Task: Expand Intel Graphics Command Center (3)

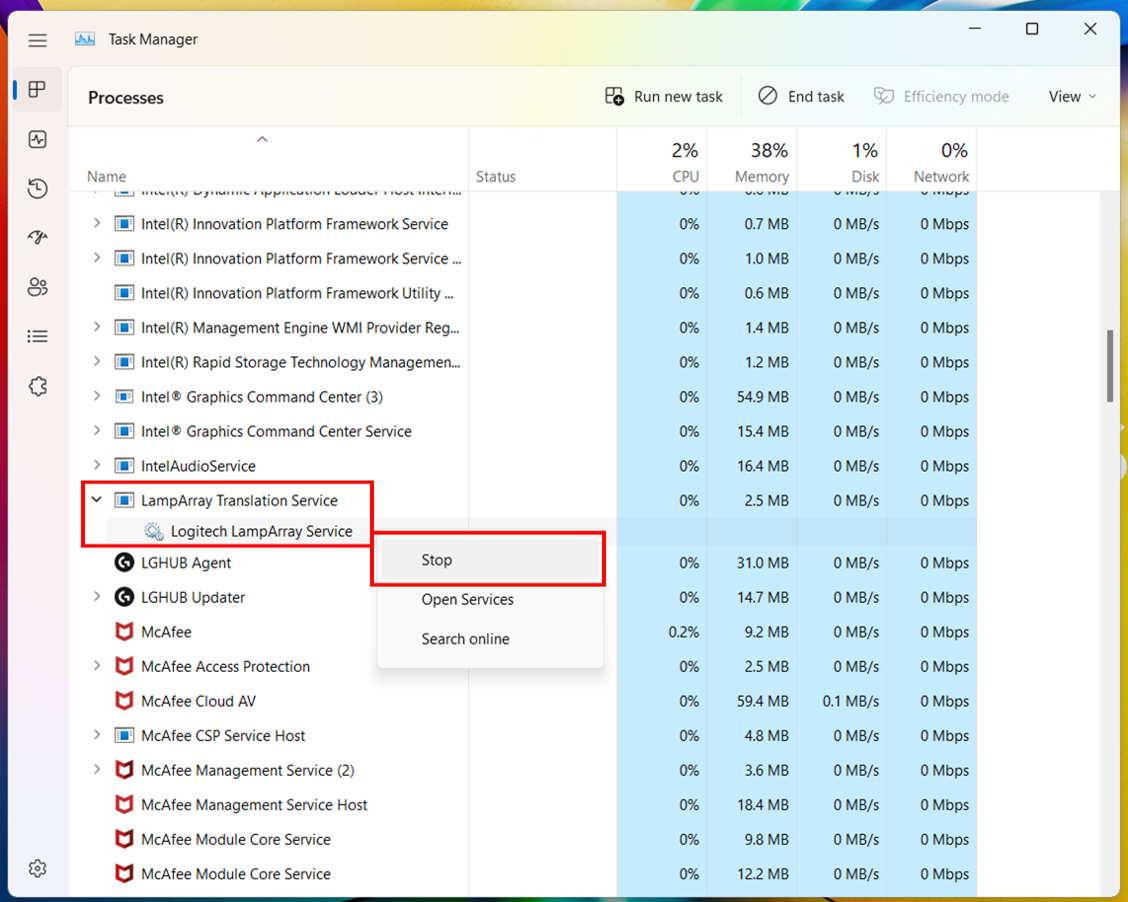Action: pyautogui.click(x=96, y=396)
